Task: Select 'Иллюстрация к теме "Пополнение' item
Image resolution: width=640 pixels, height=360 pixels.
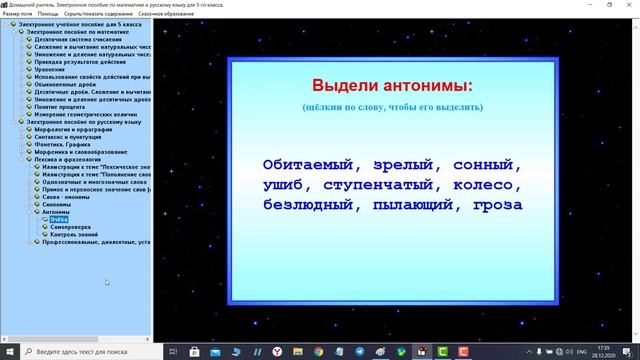Action: 96,174
